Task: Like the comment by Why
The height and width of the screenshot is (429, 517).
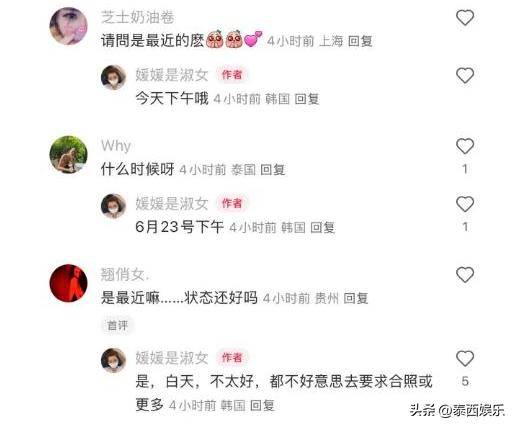Action: tap(465, 146)
